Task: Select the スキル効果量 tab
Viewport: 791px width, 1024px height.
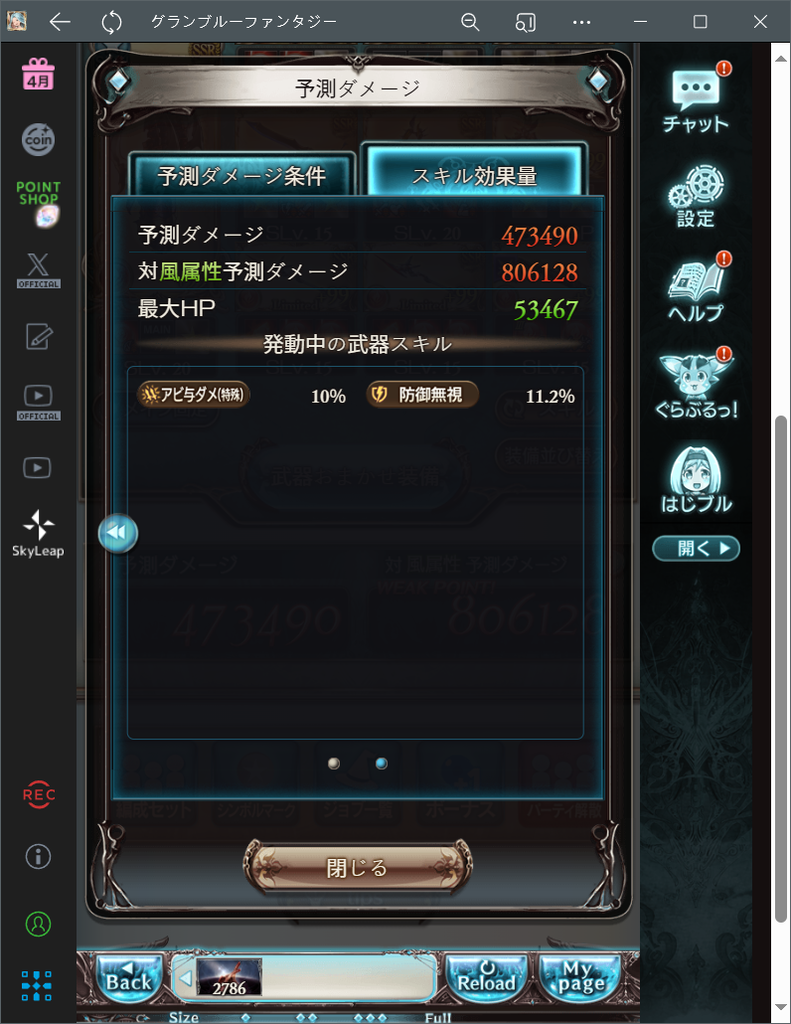Action: coord(475,174)
